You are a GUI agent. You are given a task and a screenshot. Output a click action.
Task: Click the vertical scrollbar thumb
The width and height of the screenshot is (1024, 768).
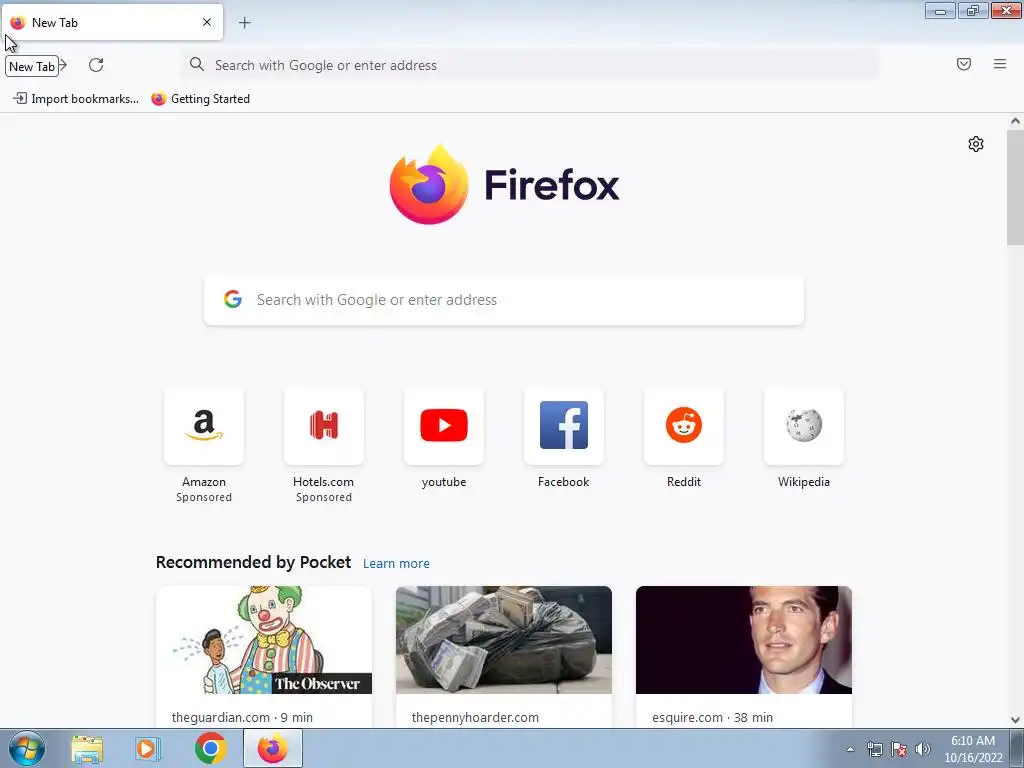tap(1015, 187)
